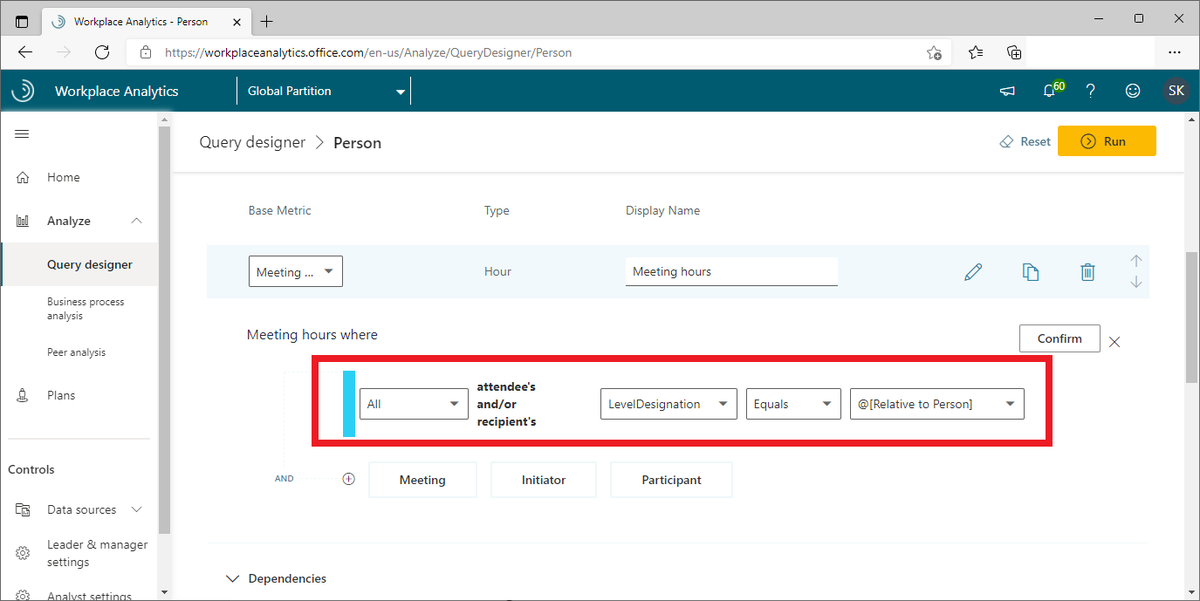
Task: Go to Home in the sidebar
Action: (x=63, y=177)
